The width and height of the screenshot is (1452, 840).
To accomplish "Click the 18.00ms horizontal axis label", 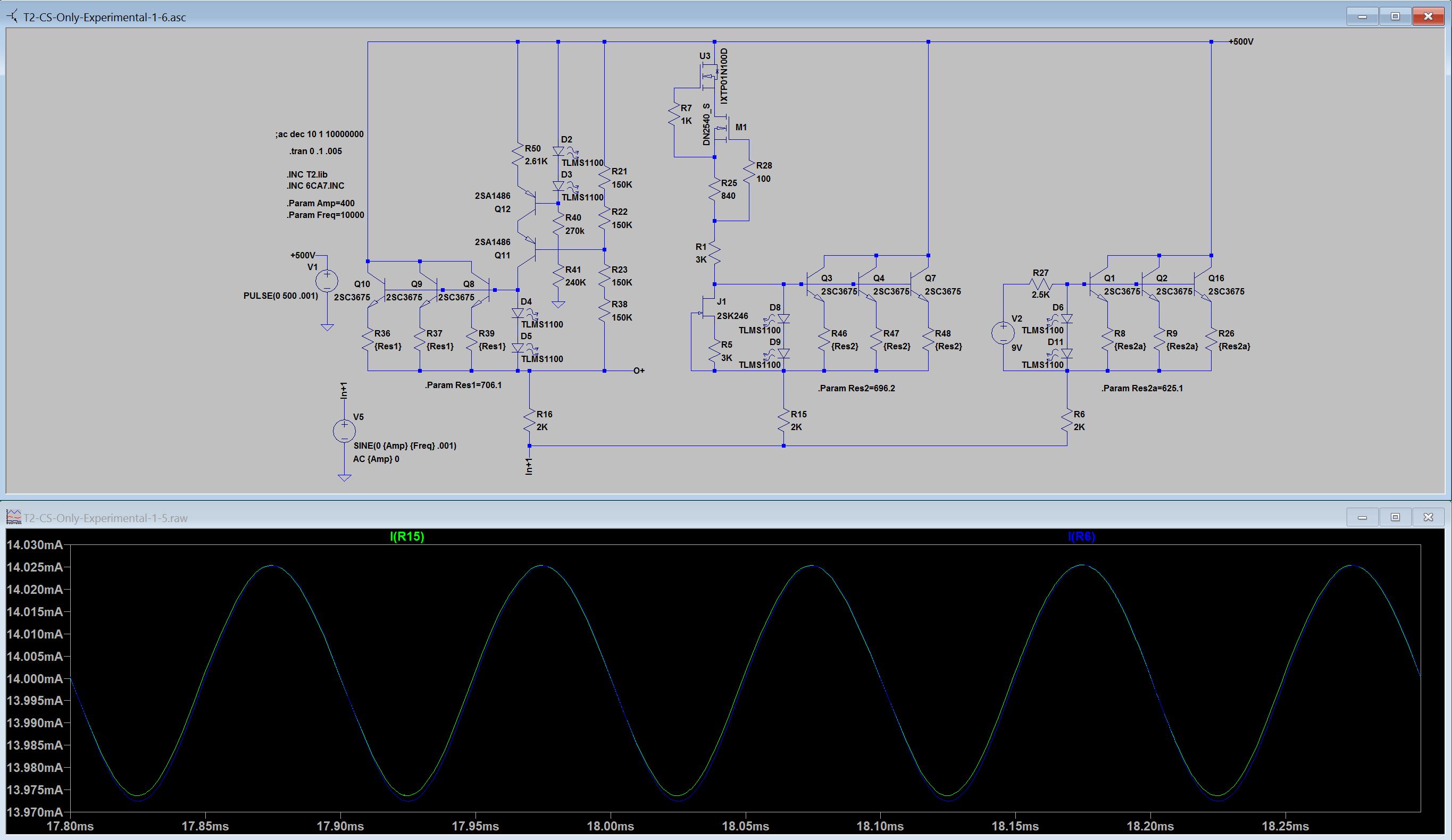I will 610,826.
